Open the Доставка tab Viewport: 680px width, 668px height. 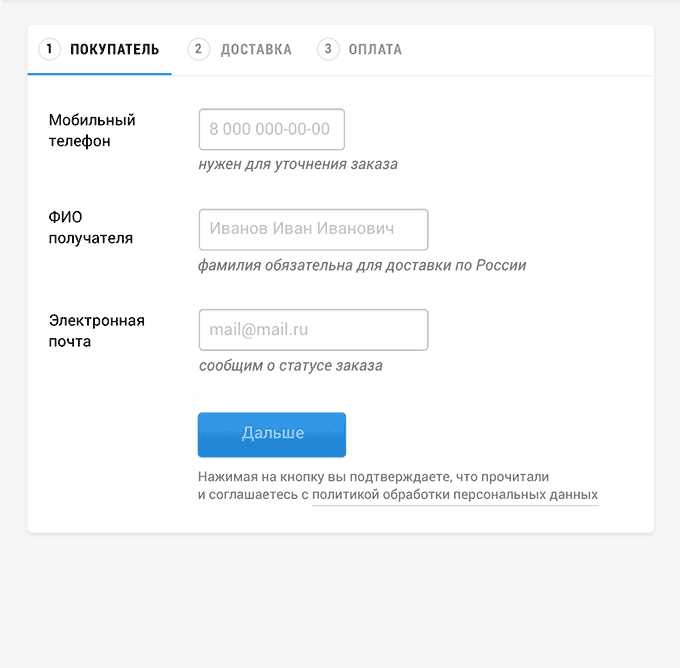pos(256,49)
